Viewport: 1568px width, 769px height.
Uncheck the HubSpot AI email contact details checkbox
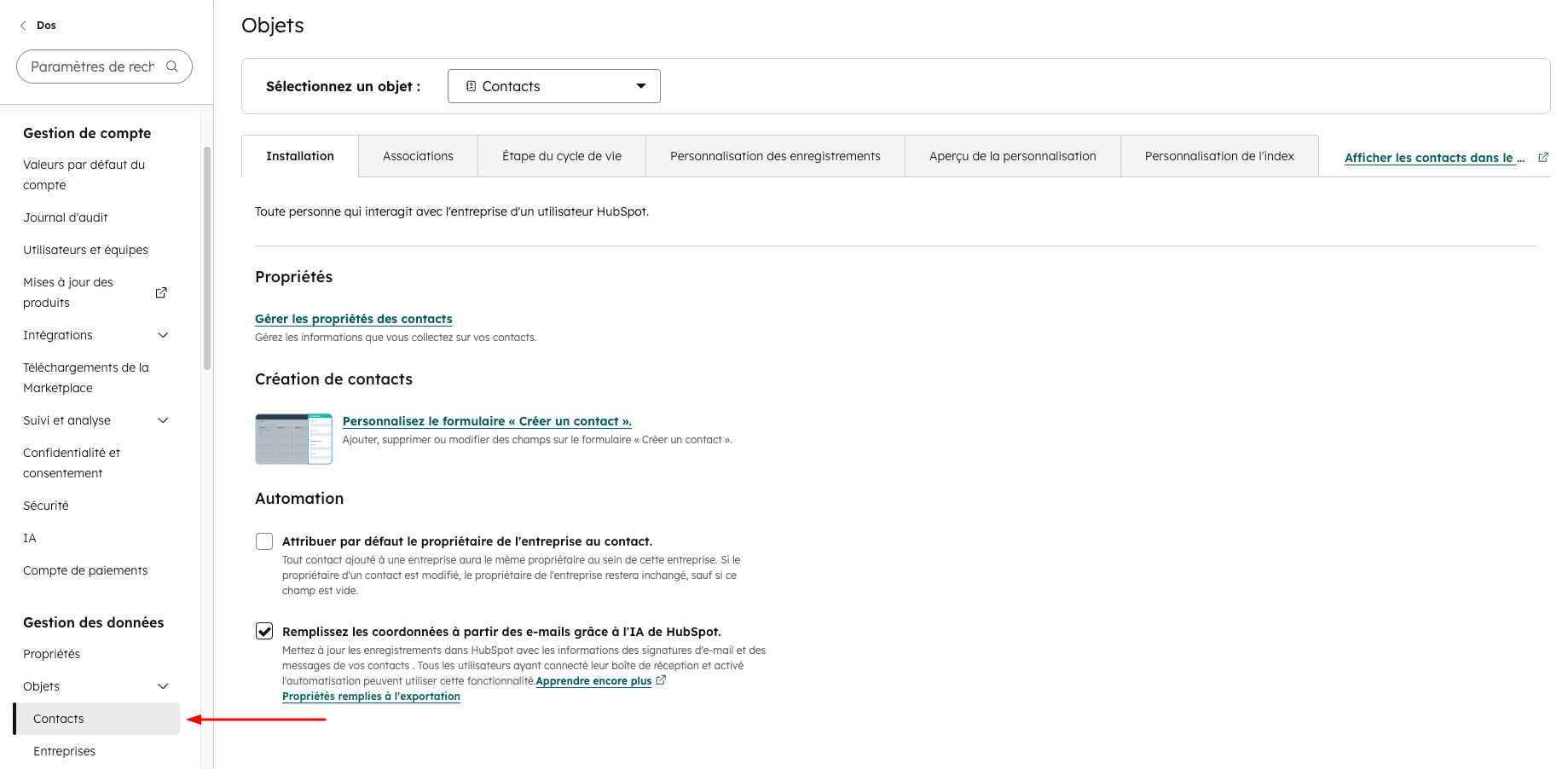pos(264,631)
